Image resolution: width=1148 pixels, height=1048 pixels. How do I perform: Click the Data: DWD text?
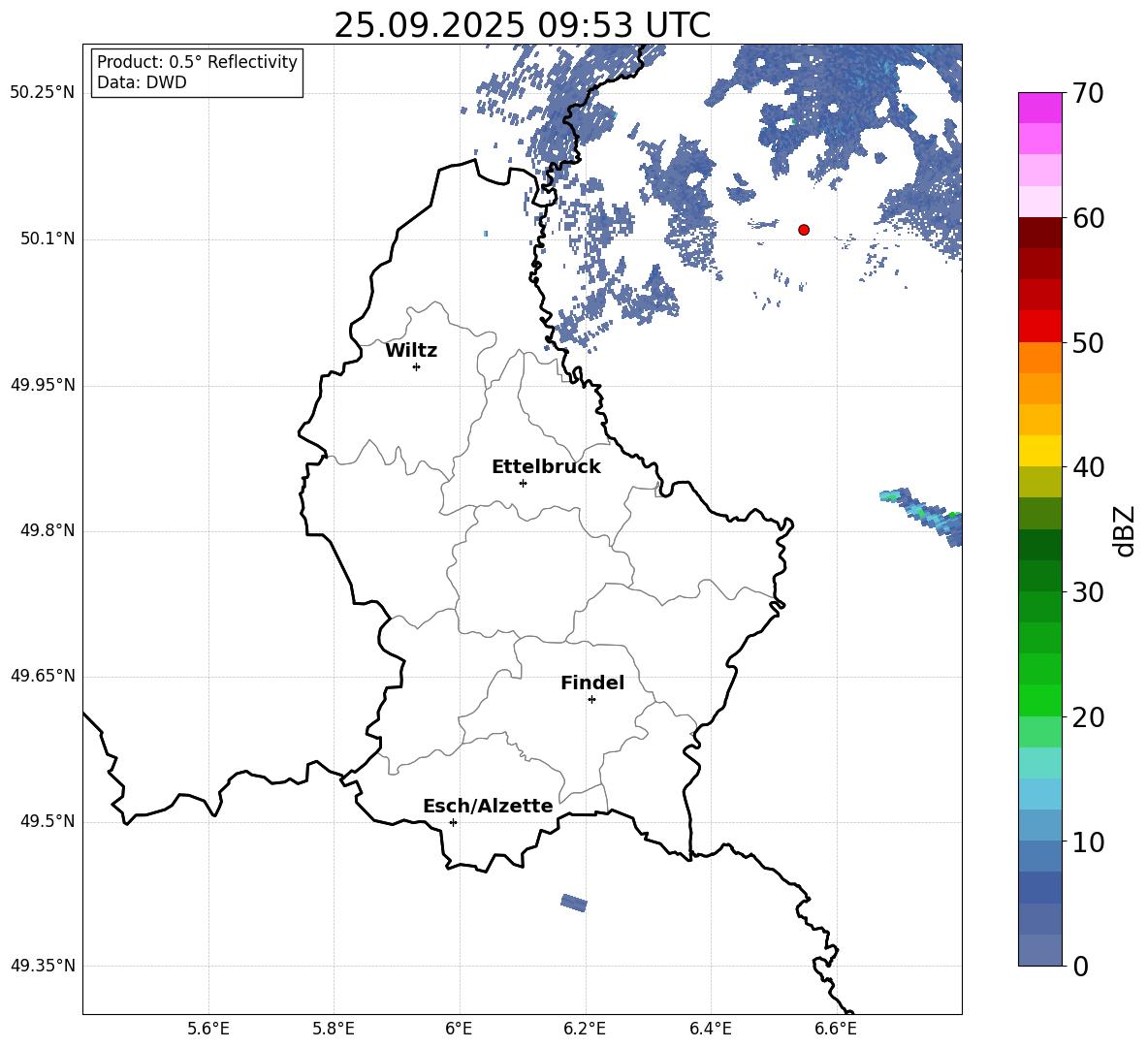pos(142,82)
